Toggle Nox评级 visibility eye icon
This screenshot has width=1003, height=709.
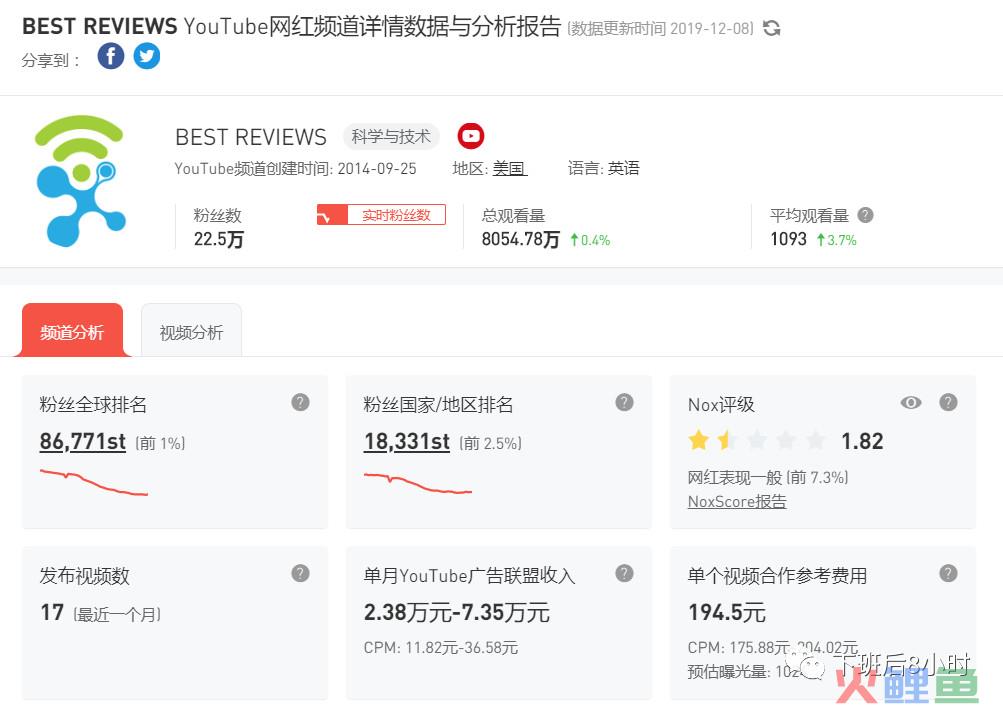[x=911, y=402]
